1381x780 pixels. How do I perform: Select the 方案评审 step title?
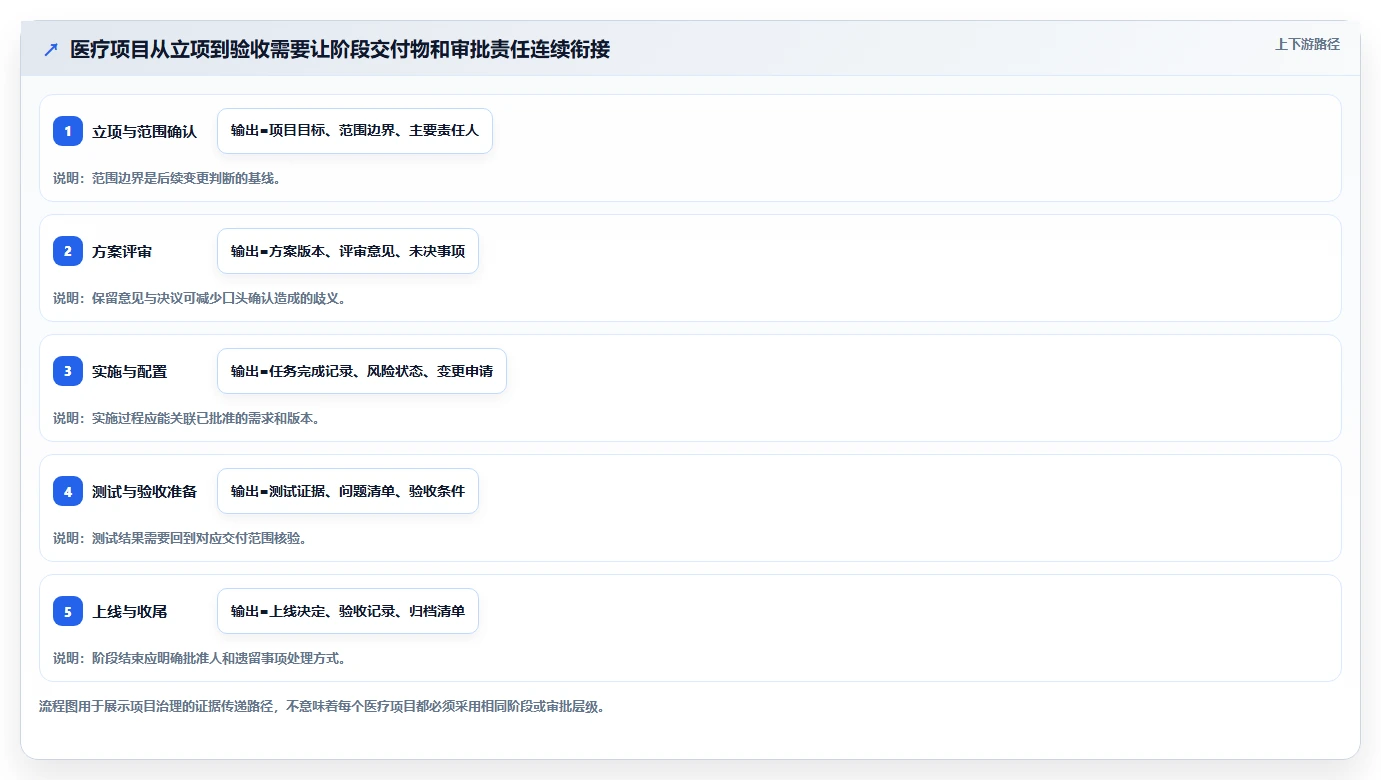point(122,251)
